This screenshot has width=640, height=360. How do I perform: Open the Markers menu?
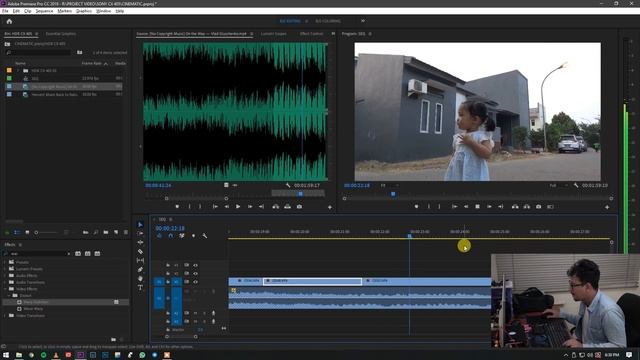point(64,11)
